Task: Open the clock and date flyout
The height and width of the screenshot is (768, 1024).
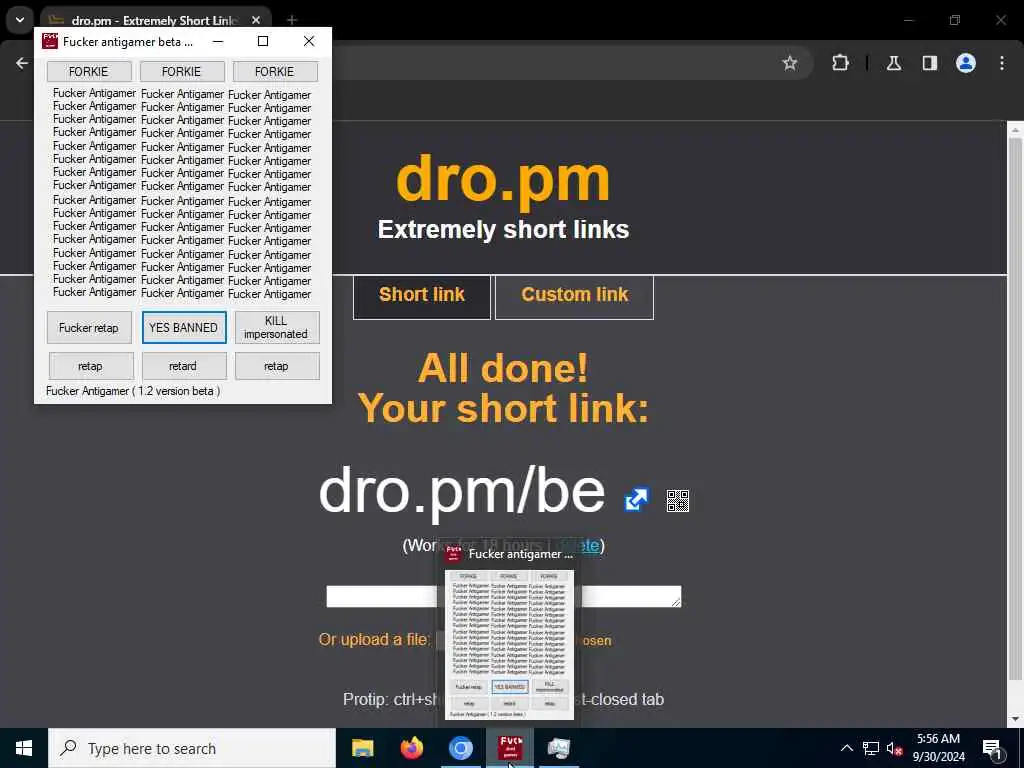Action: pyautogui.click(x=938, y=748)
